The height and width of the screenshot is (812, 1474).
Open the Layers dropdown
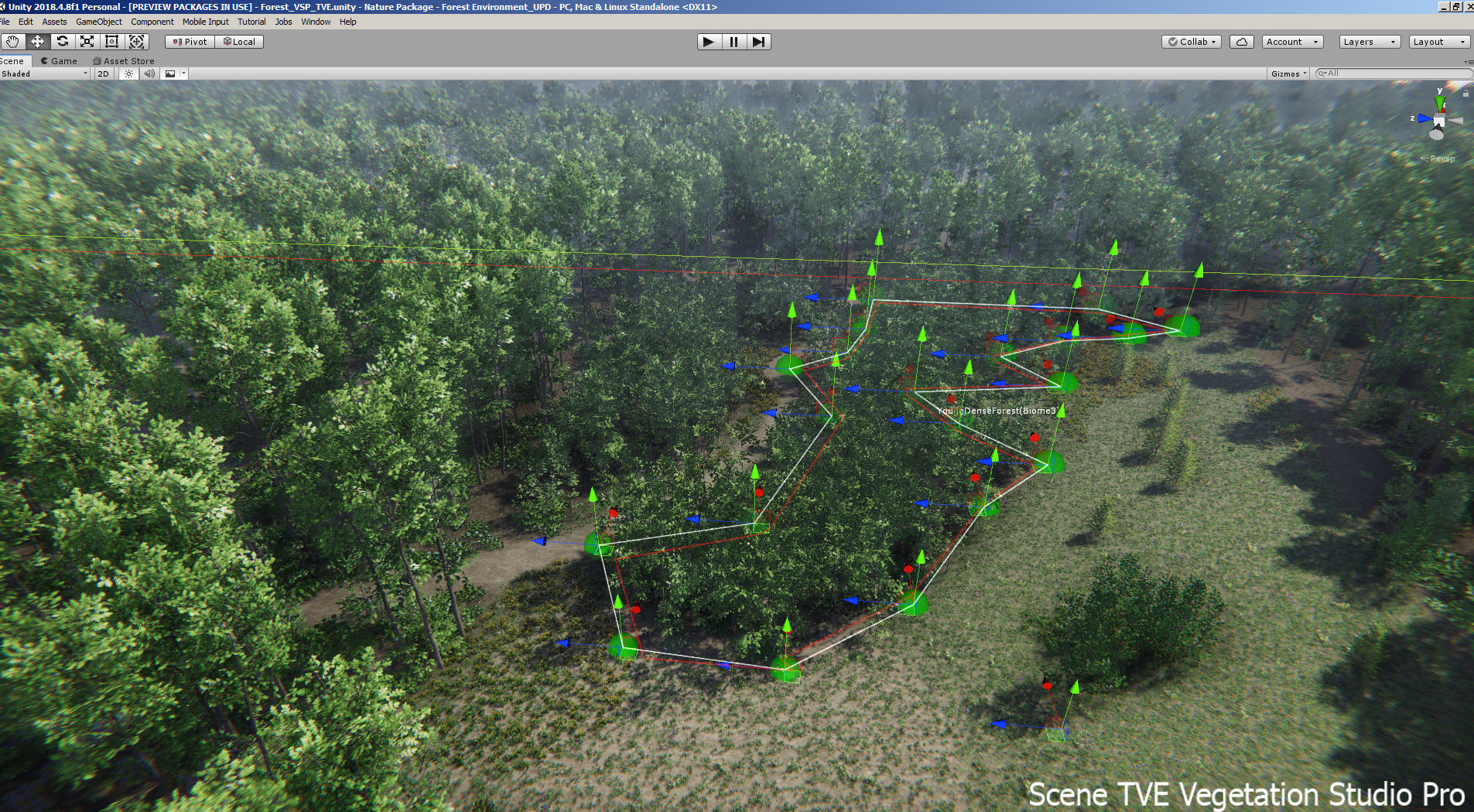pos(1370,42)
